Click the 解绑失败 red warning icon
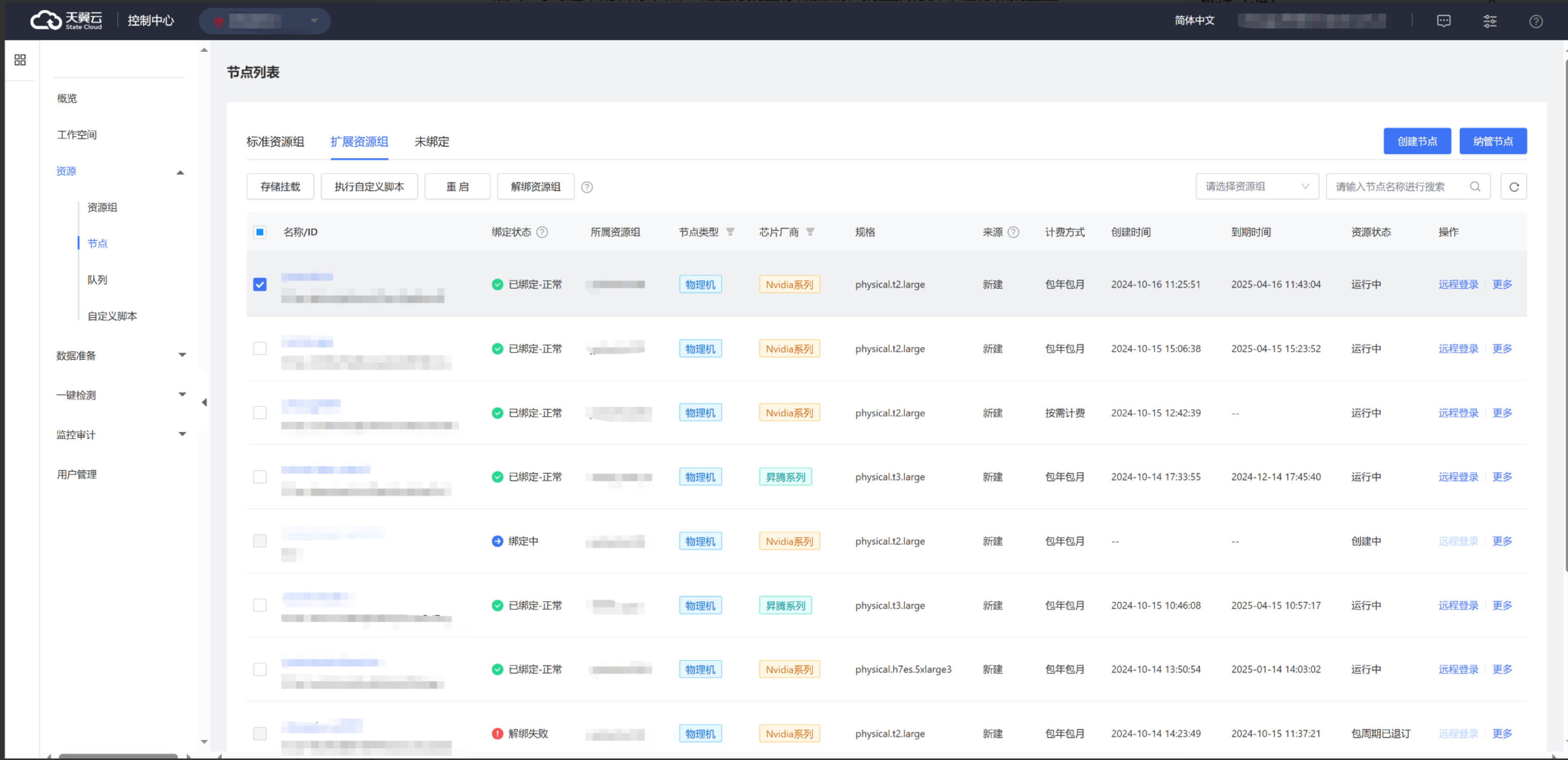 tap(497, 733)
